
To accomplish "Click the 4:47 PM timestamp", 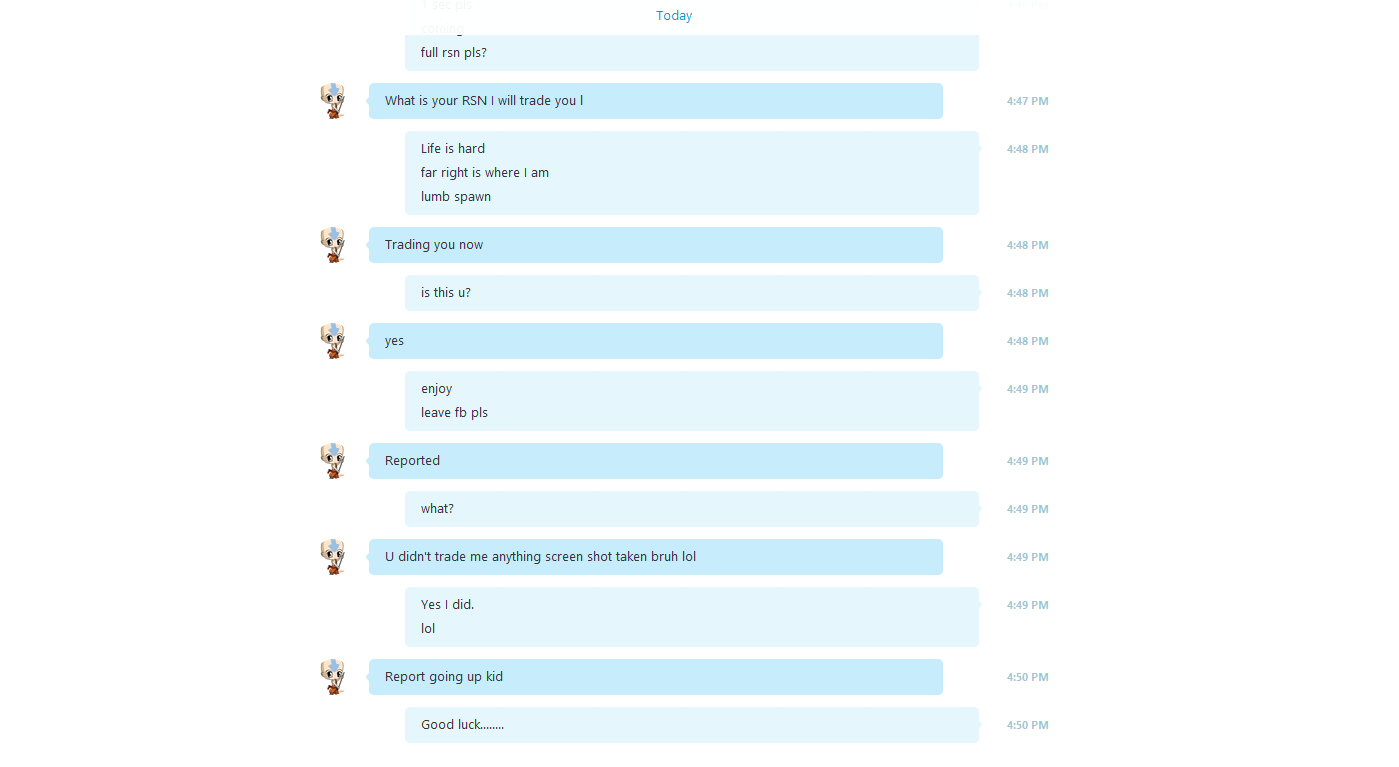I will [x=1028, y=101].
